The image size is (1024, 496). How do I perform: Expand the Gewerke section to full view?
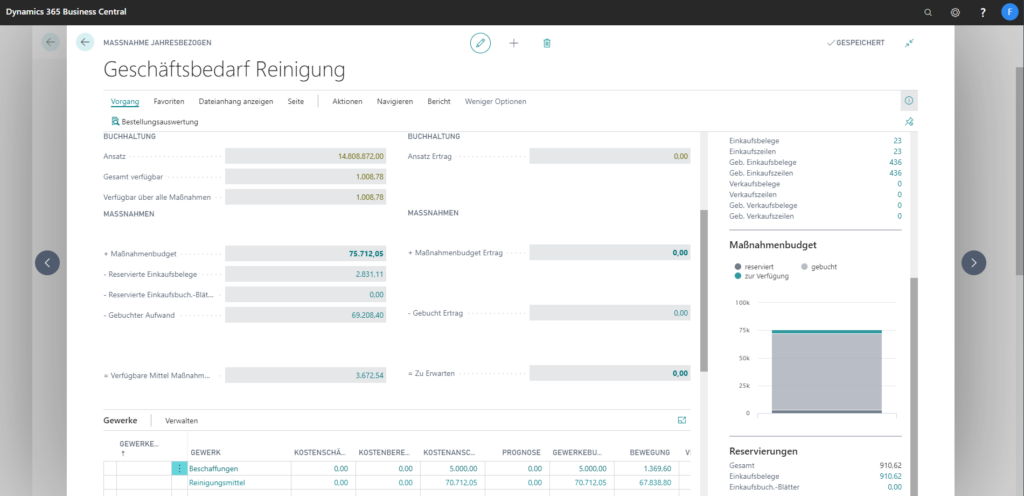point(682,421)
